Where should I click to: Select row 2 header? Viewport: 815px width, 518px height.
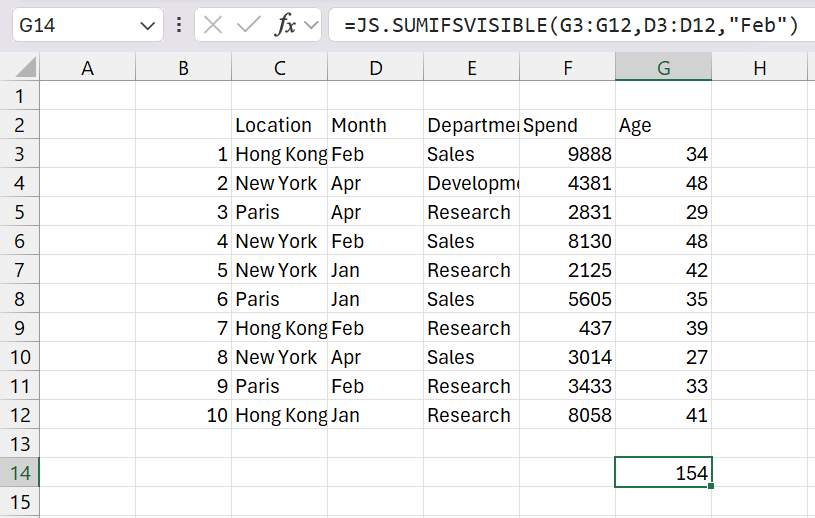(19, 125)
